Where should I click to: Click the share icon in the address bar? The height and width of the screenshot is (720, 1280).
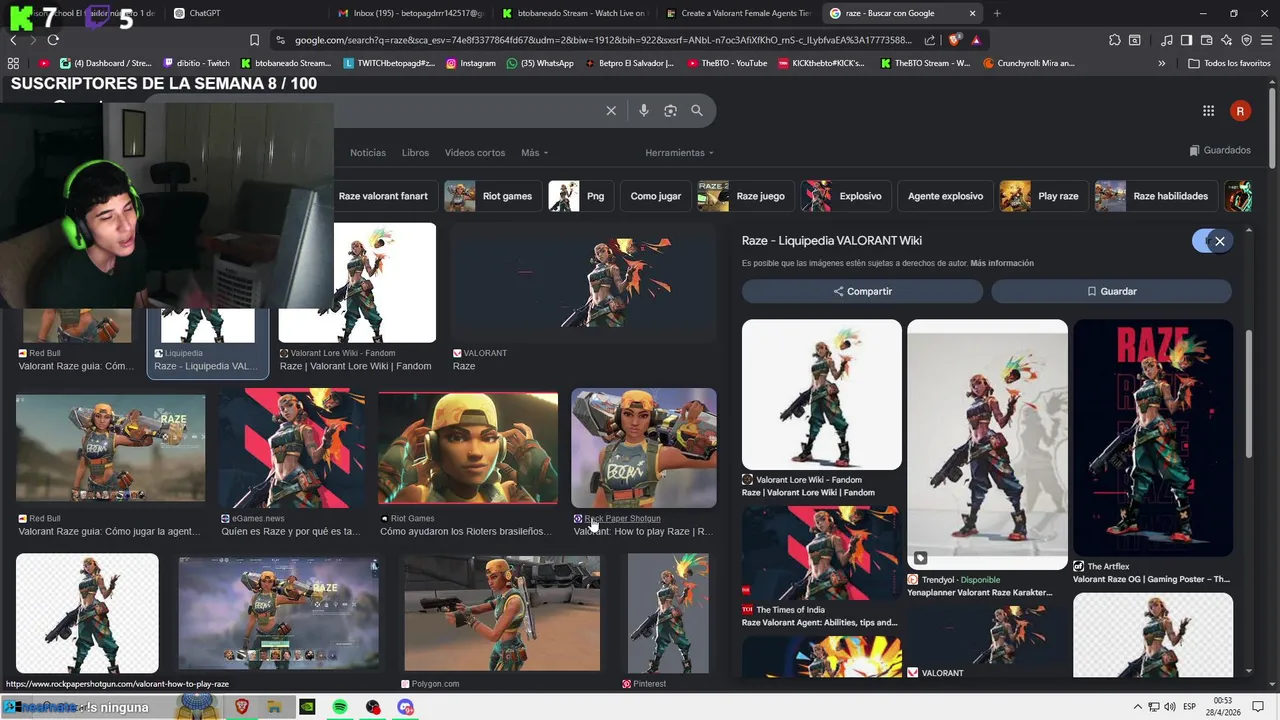pyautogui.click(x=930, y=40)
